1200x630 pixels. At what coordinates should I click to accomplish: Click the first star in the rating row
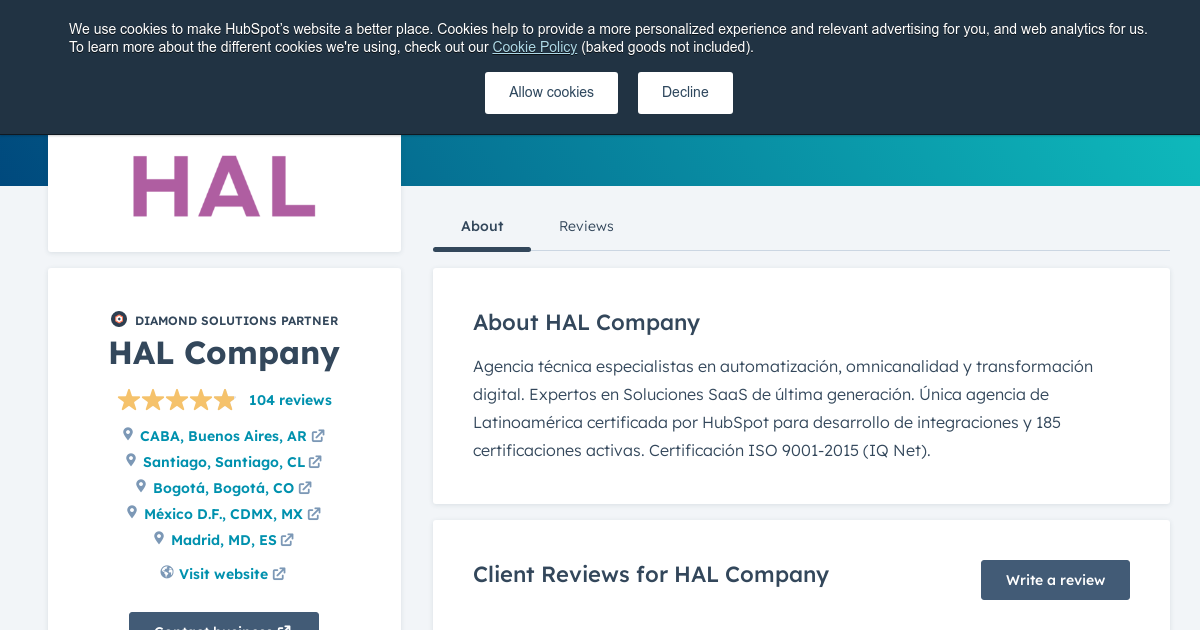click(x=128, y=399)
